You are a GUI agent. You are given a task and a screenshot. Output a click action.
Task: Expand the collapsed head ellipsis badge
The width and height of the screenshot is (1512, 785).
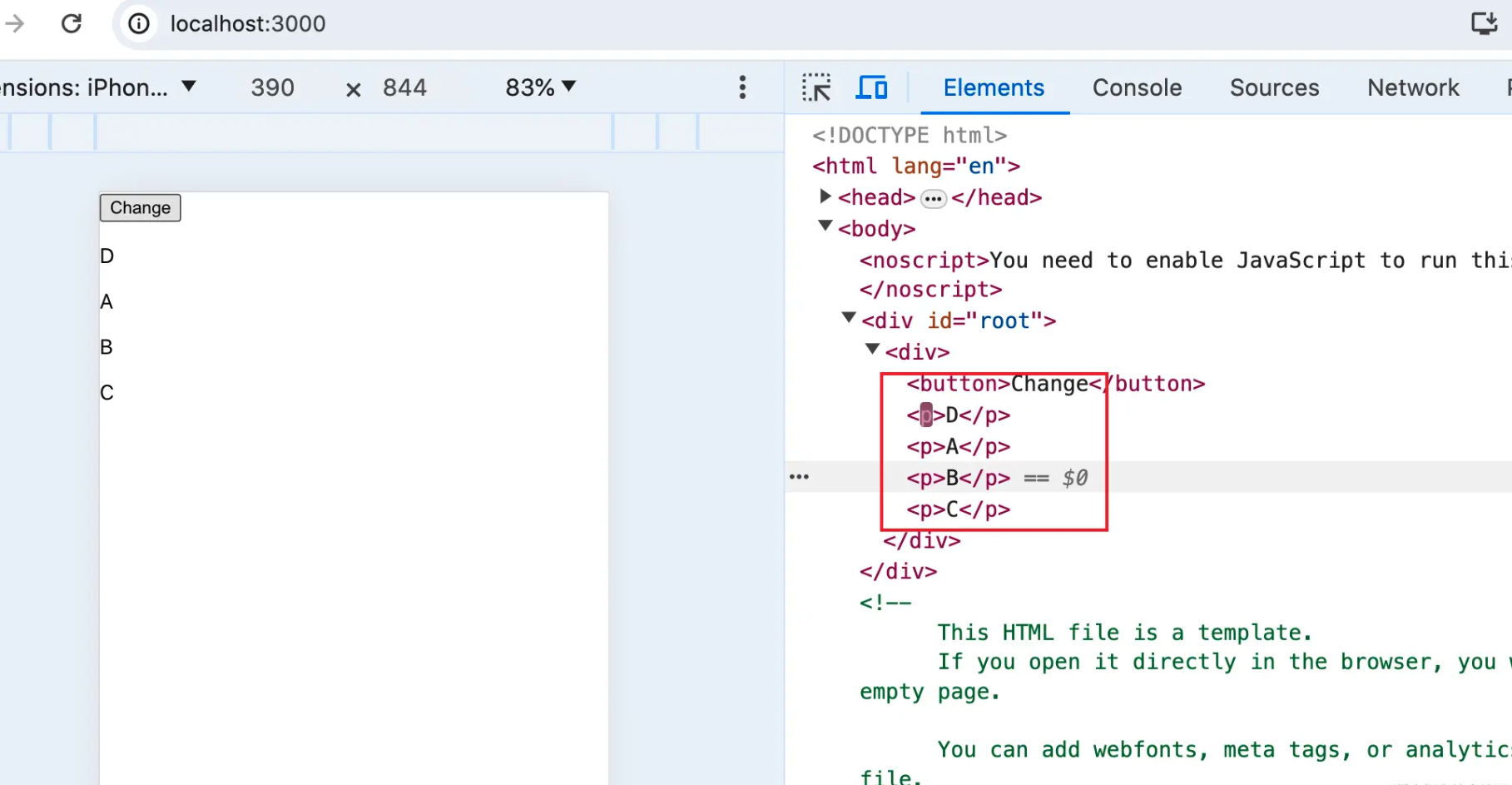(934, 199)
